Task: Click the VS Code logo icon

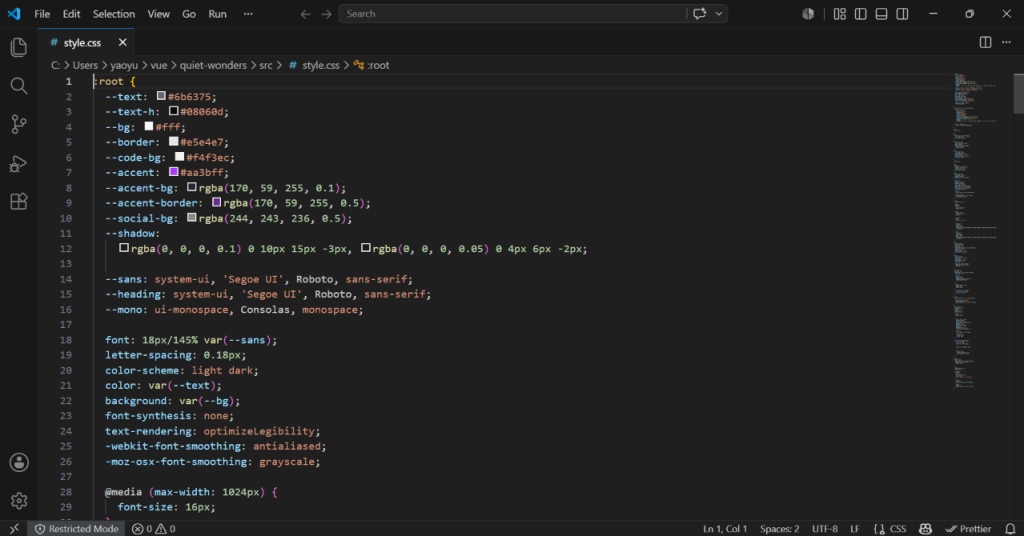Action: pos(14,14)
